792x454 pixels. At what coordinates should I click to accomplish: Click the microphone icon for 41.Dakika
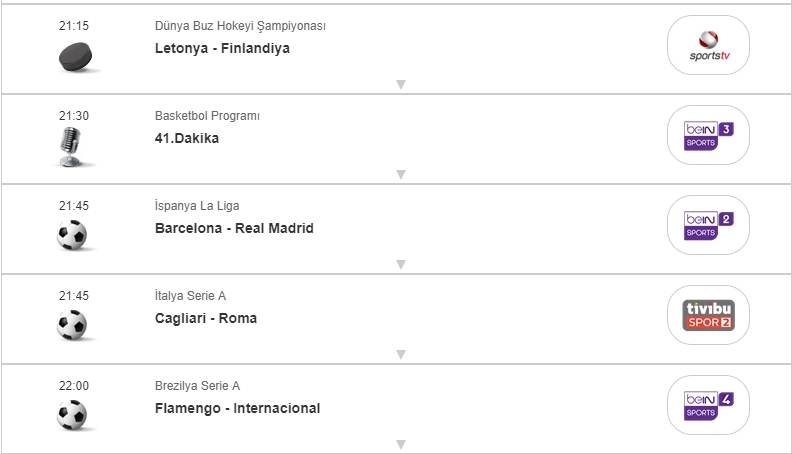pos(72,147)
